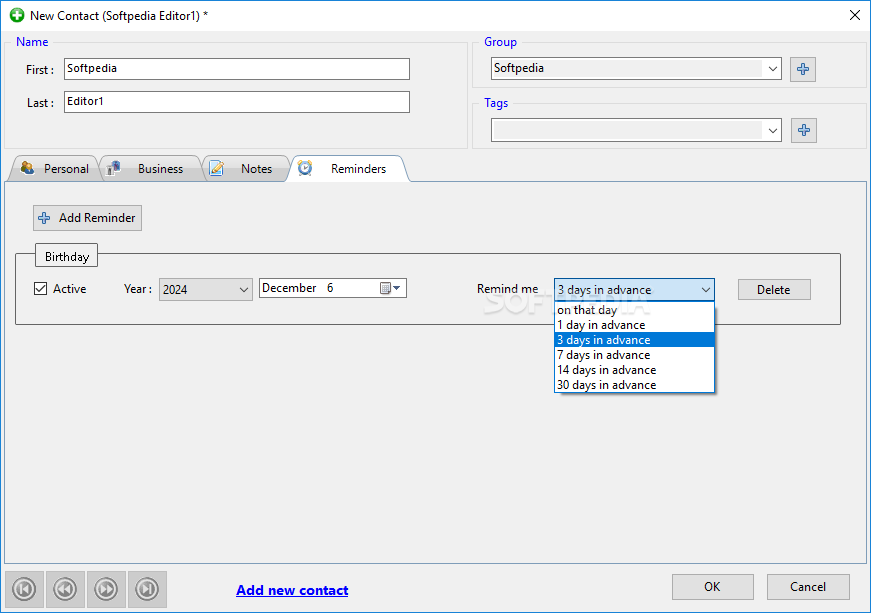Confirm contact with OK button
The height and width of the screenshot is (613, 871).
pos(713,587)
